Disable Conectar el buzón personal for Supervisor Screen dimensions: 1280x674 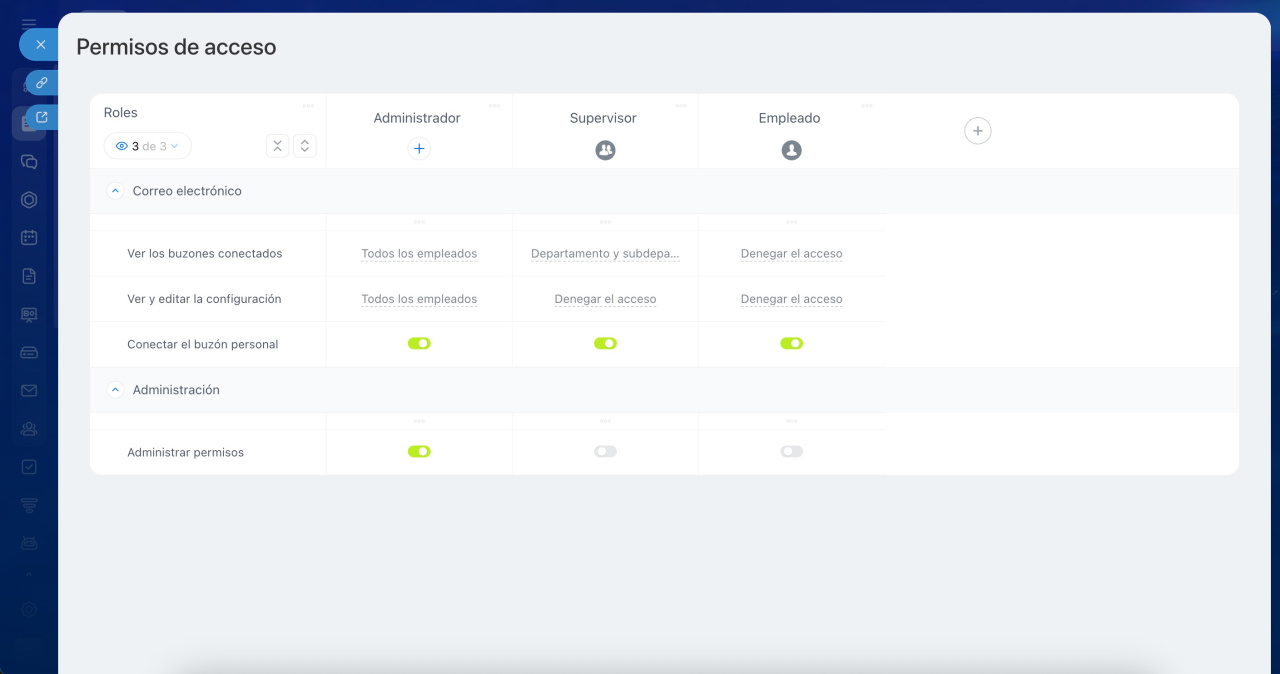point(605,343)
